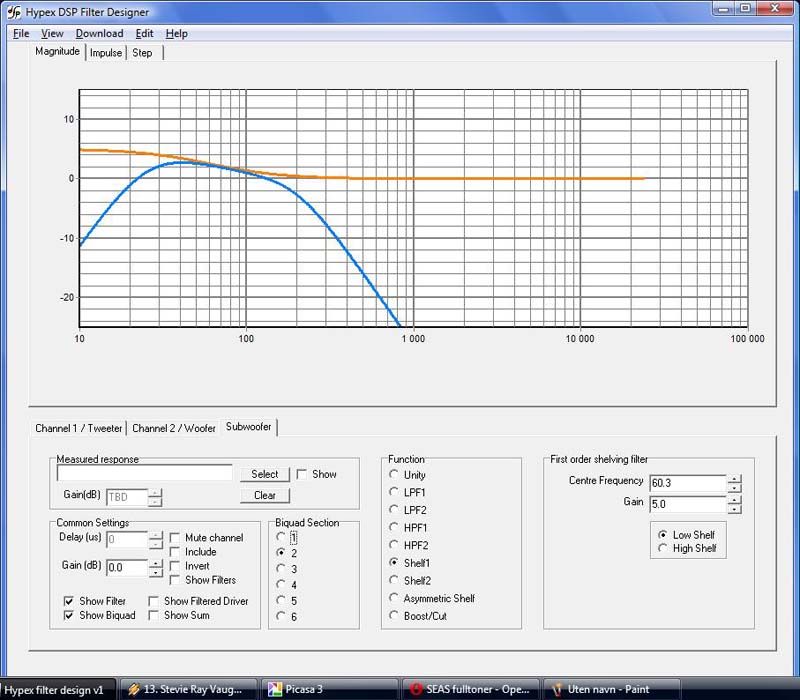The image size is (800, 700).
Task: Decrease Delay (us) with down arrow
Action: [155, 544]
